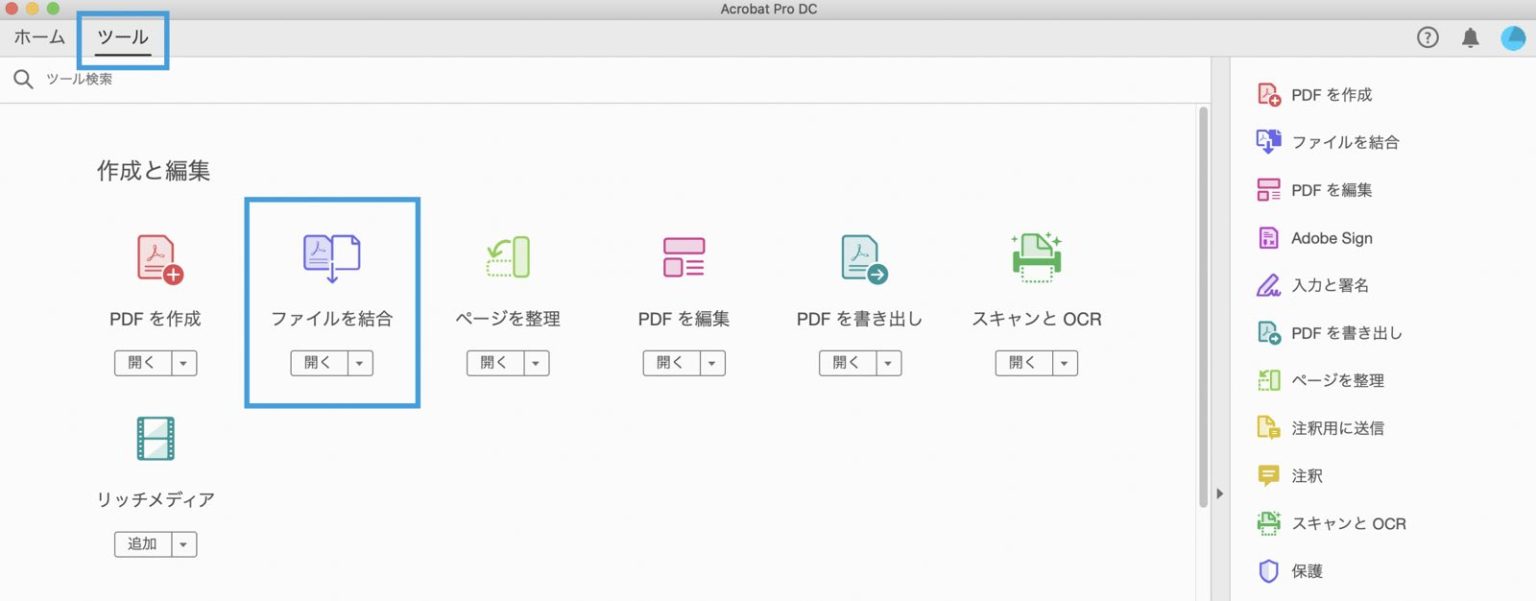
Task: Choose Adobe Sign in right sidebar
Action: click(1331, 238)
